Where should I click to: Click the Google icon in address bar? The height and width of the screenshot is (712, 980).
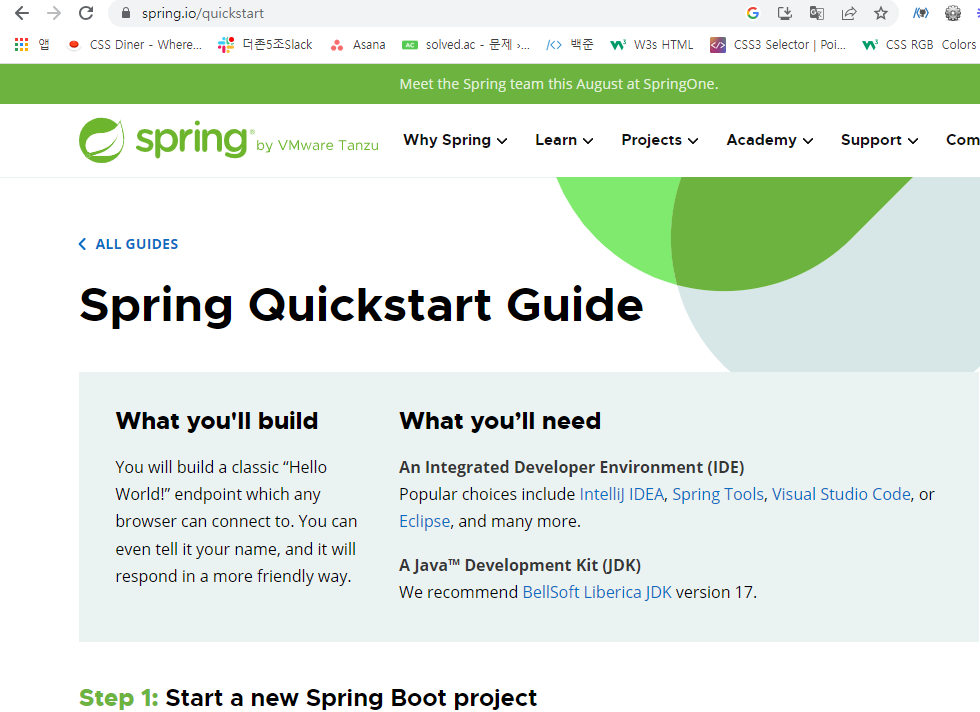pyautogui.click(x=752, y=13)
